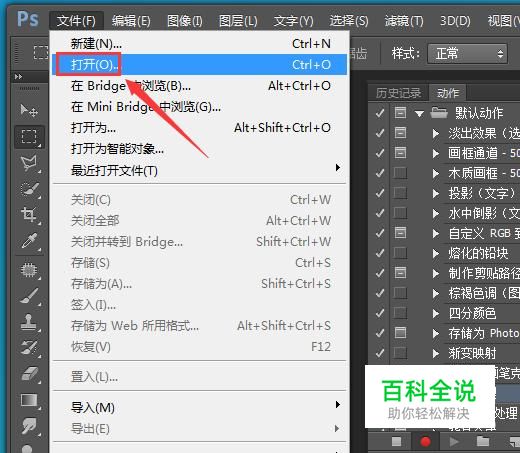
Task: Select the Clone Stamp tool
Action: [29, 322]
